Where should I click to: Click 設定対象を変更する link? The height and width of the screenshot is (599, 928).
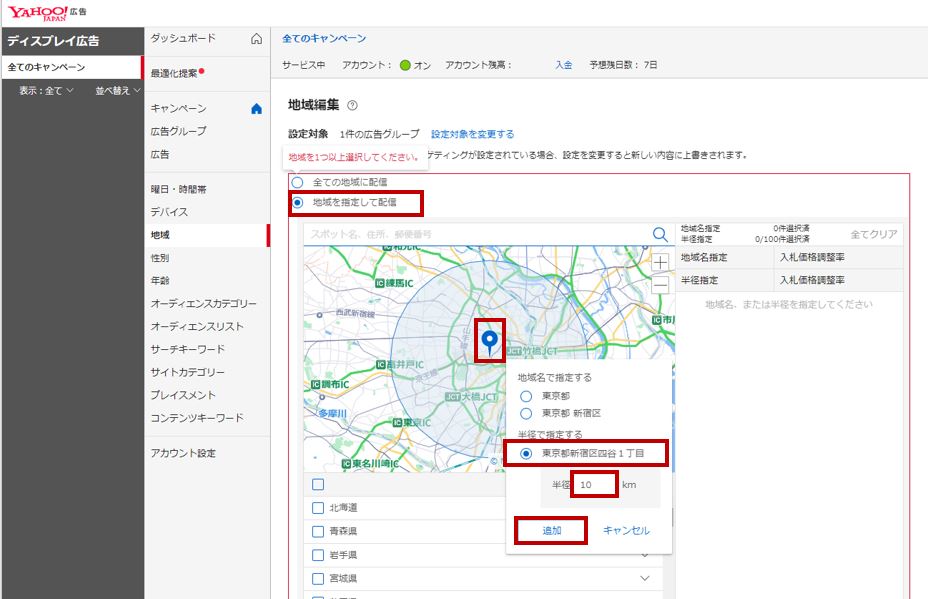click(x=472, y=134)
